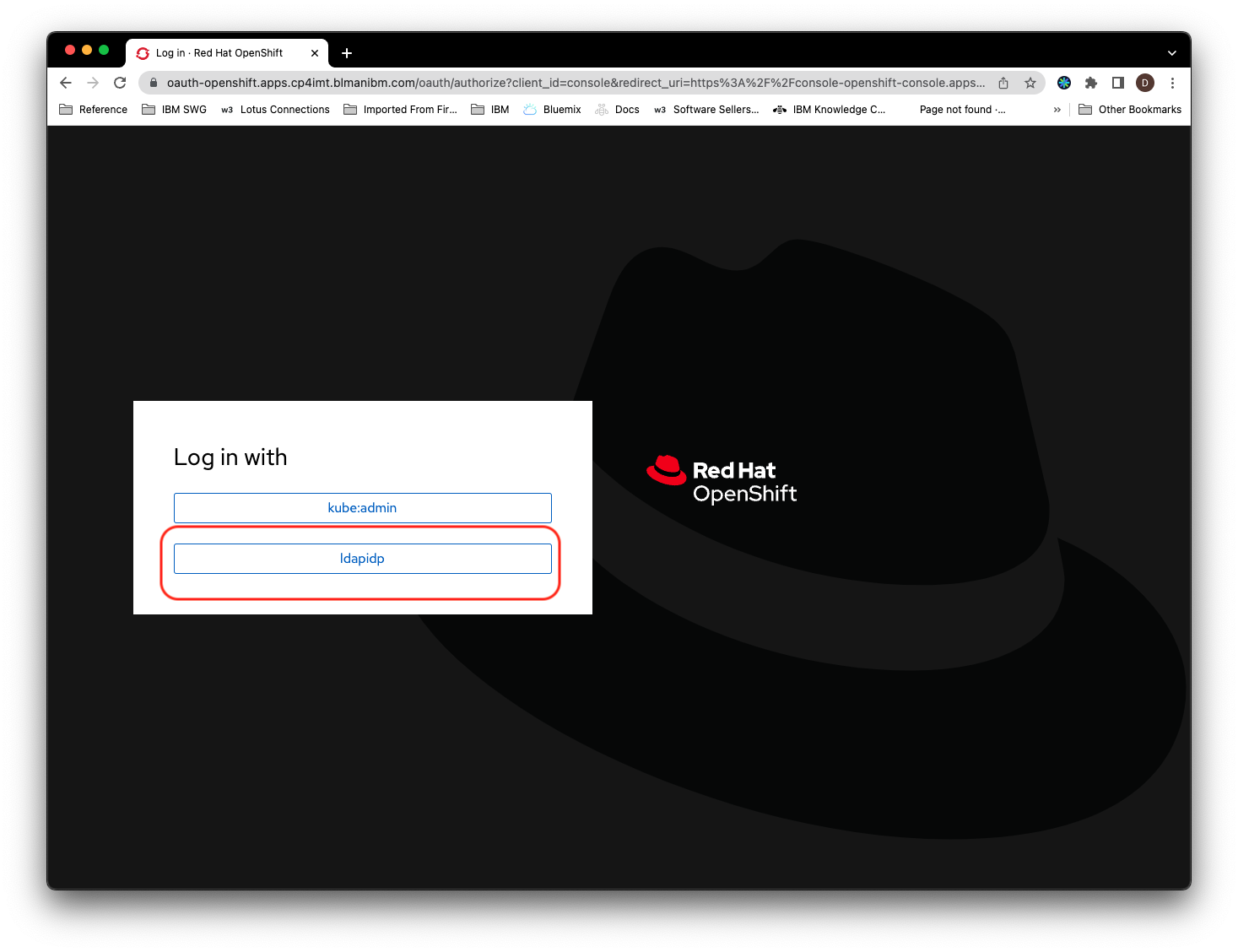
Task: Open the Software Sellers... bookmark
Action: (706, 110)
